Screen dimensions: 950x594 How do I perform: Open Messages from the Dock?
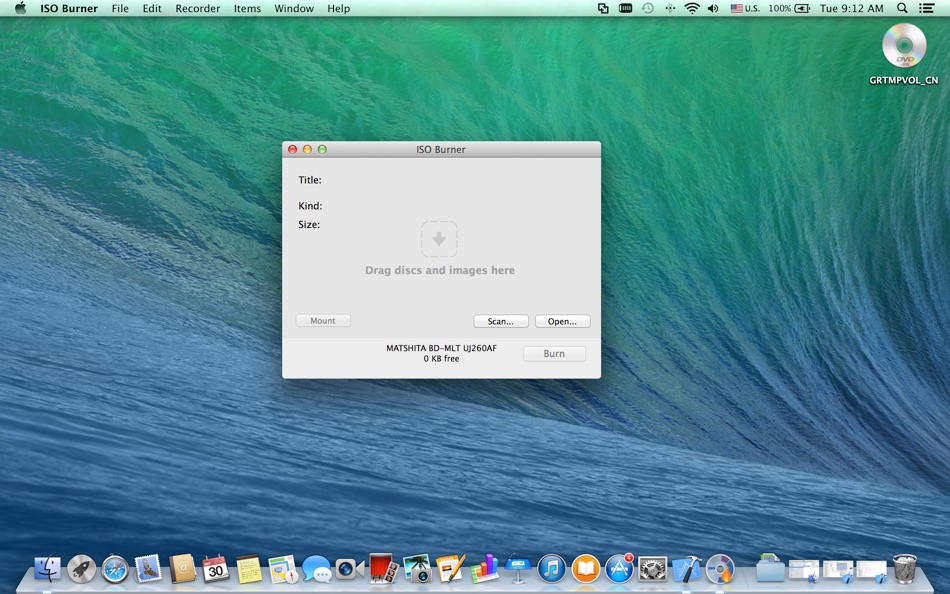(x=316, y=569)
